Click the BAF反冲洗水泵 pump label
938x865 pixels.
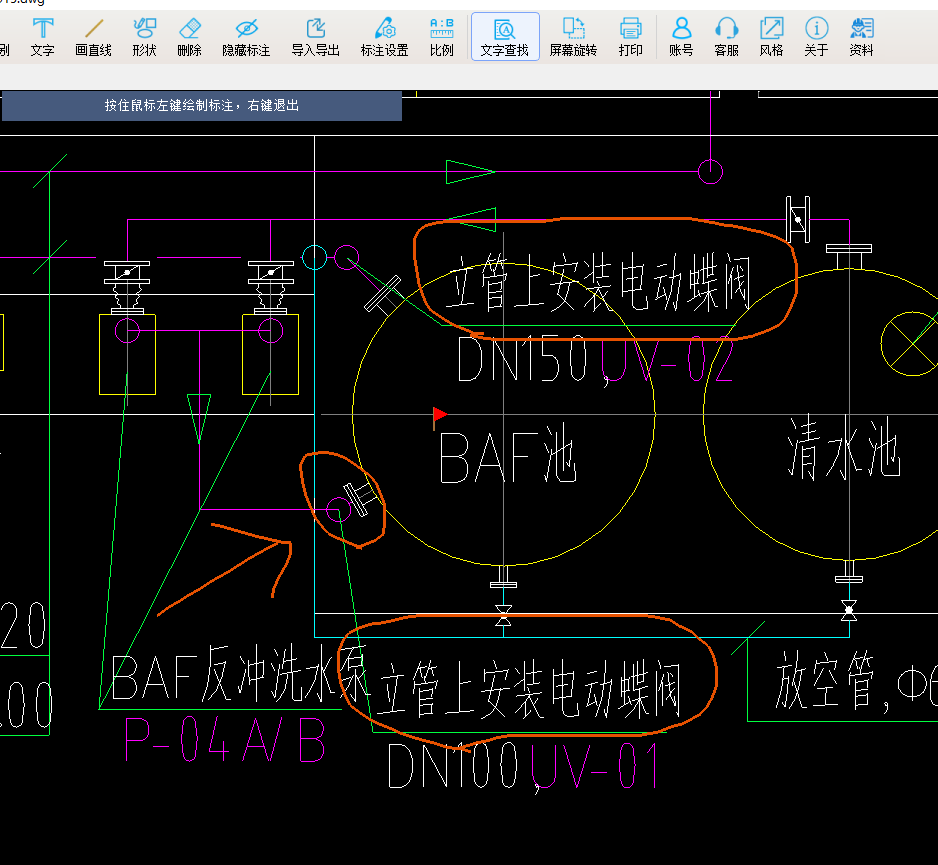tap(239, 674)
